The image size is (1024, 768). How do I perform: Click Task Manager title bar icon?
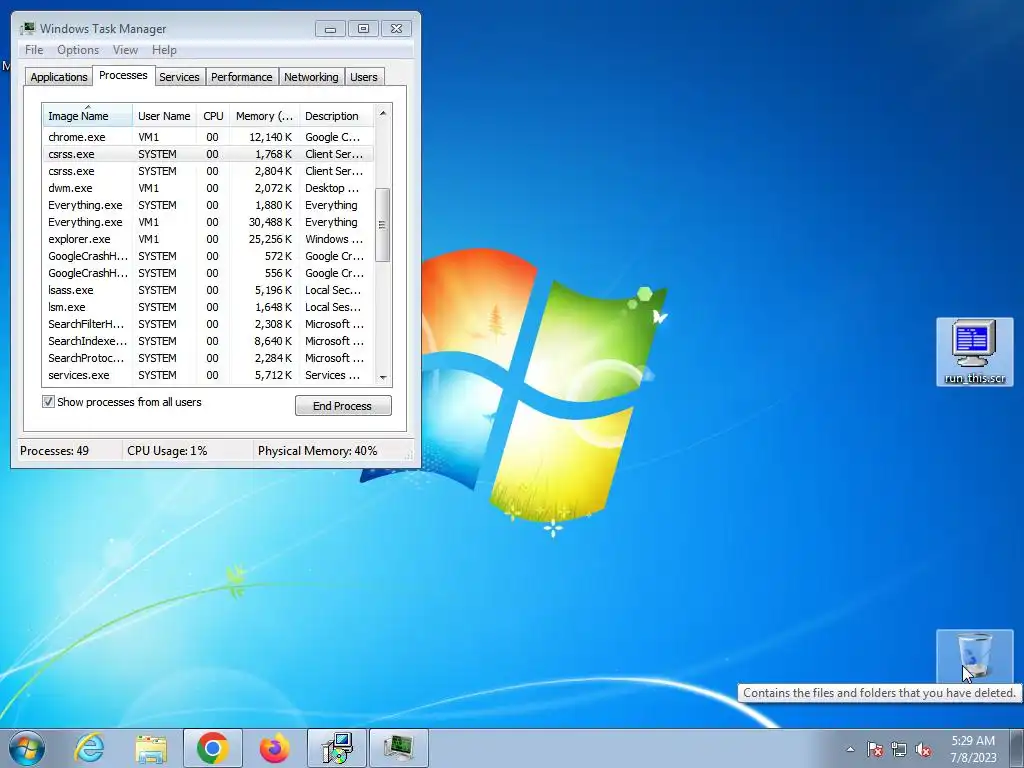[x=27, y=28]
